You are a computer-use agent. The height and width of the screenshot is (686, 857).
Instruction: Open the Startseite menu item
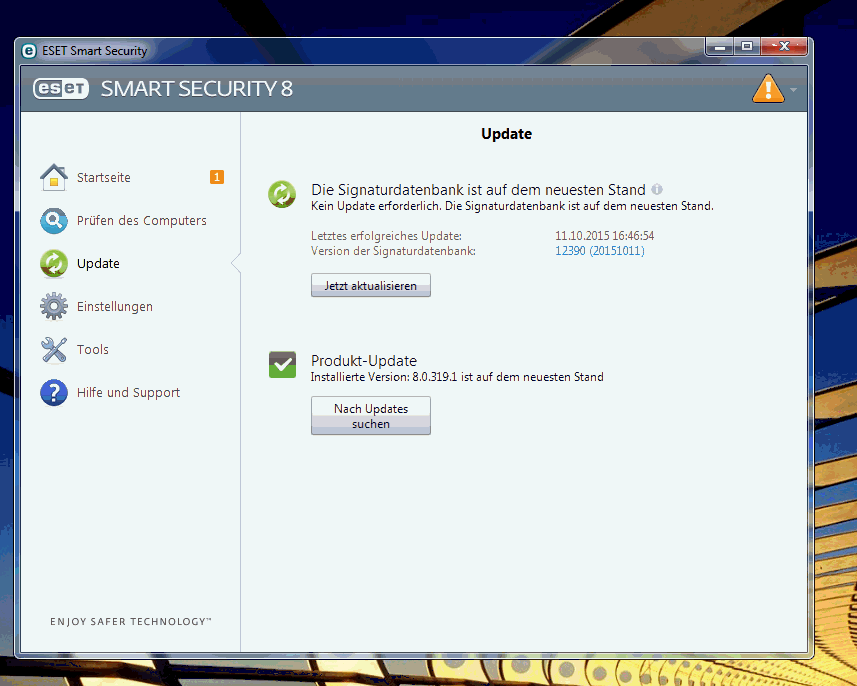click(x=104, y=178)
